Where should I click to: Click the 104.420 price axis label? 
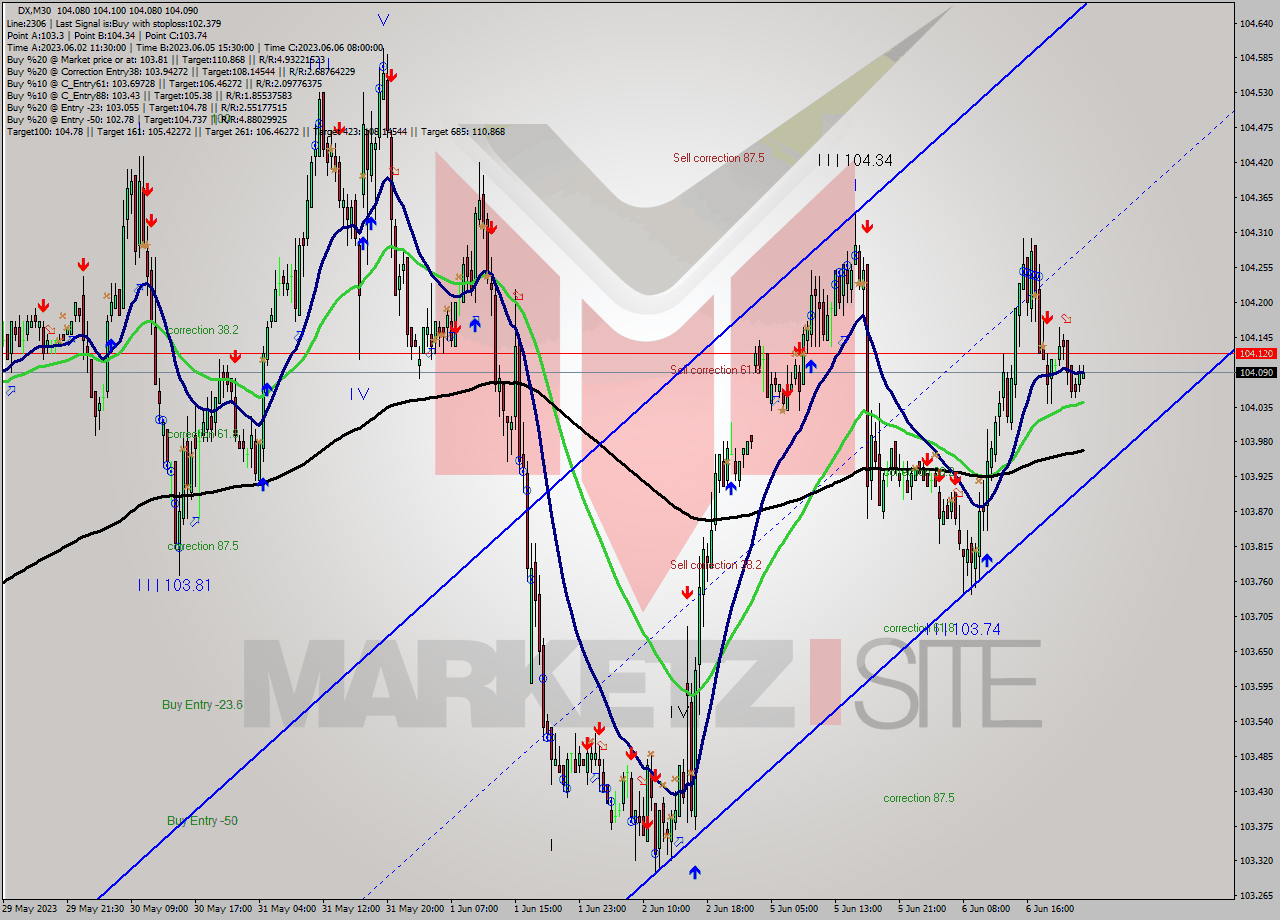pos(1256,162)
